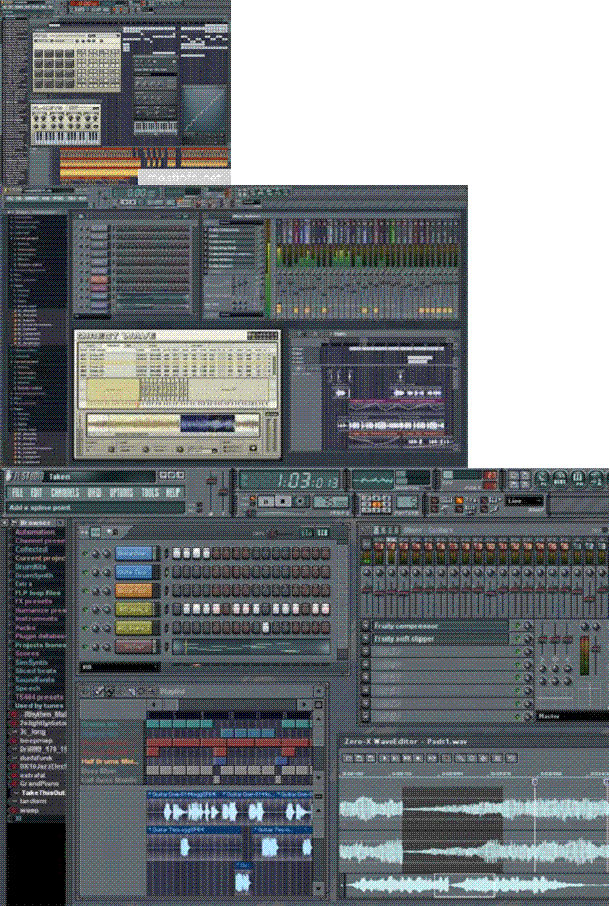The width and height of the screenshot is (609, 906).
Task: Open the Fruity compressor slot menu arrow
Action: click(x=365, y=626)
